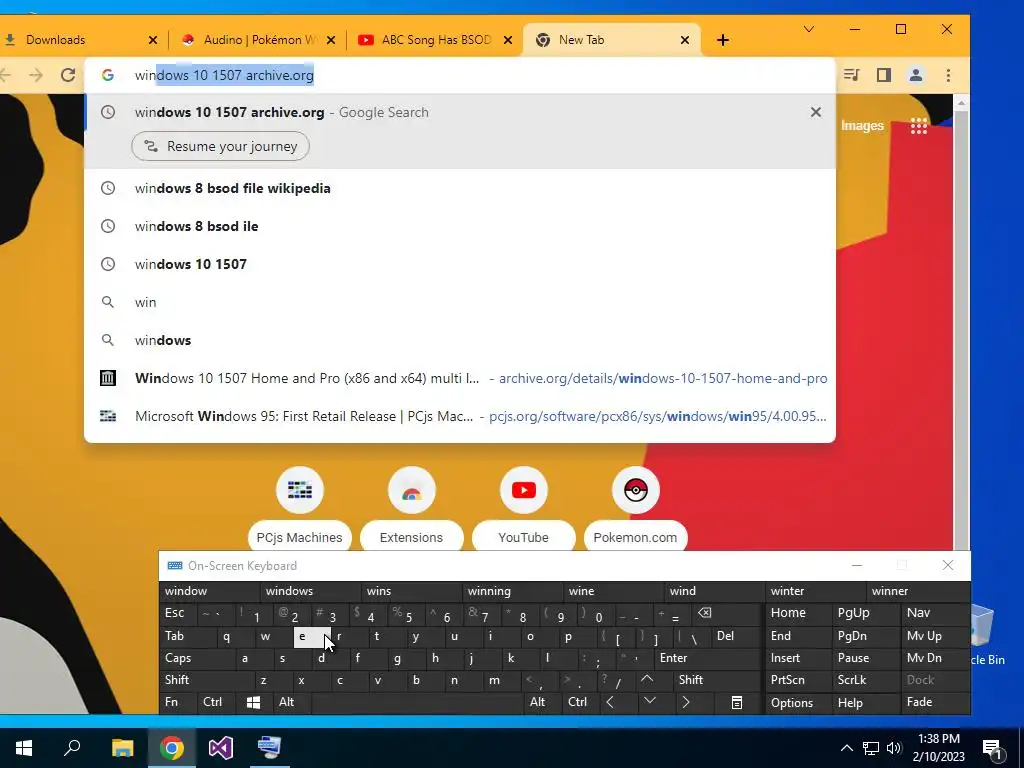Click the right arrow key on keyboard
This screenshot has width=1024, height=768.
[686, 703]
